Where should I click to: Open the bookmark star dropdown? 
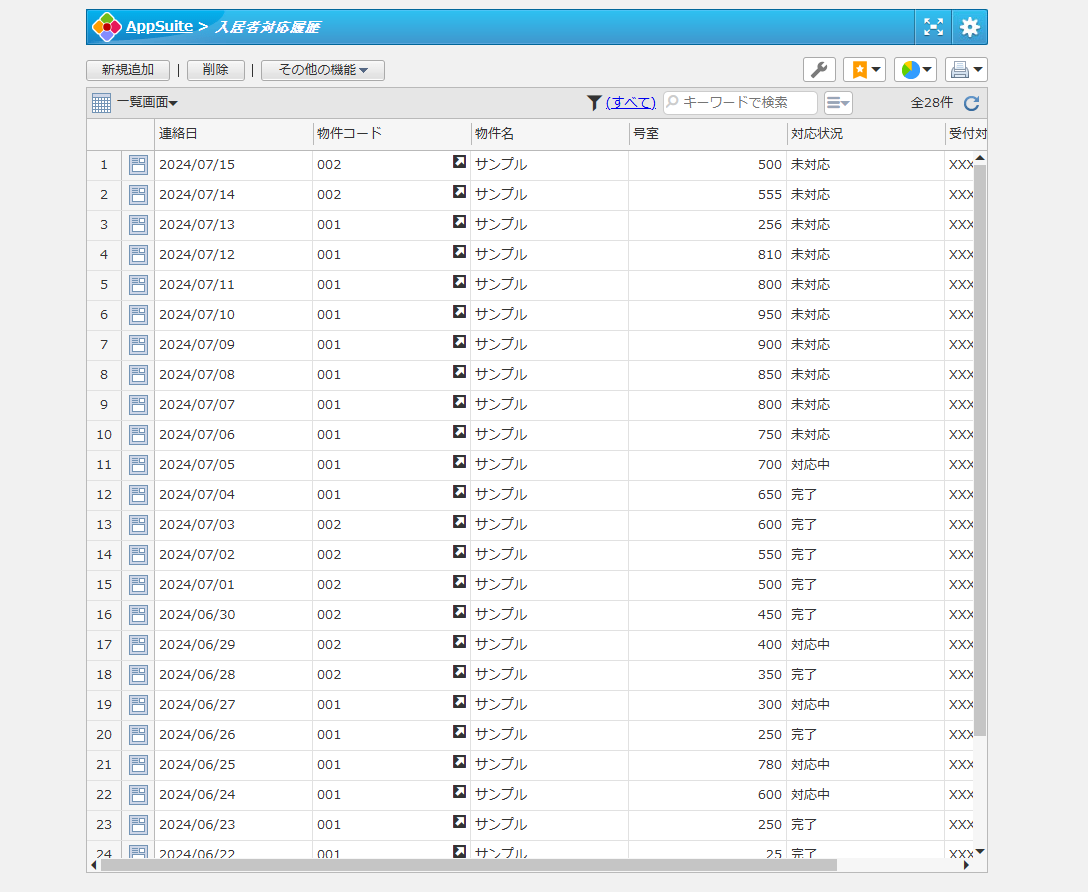click(x=864, y=69)
